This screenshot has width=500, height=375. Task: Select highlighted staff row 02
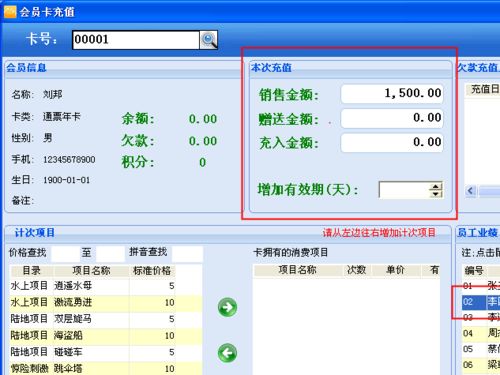(x=481, y=302)
